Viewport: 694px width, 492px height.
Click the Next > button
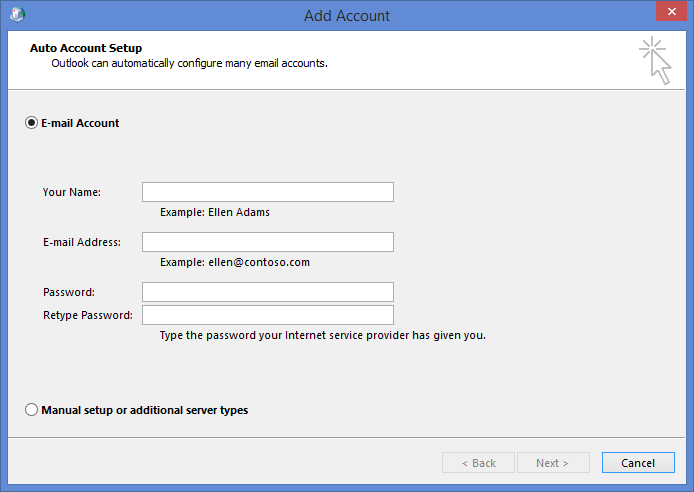pos(552,463)
